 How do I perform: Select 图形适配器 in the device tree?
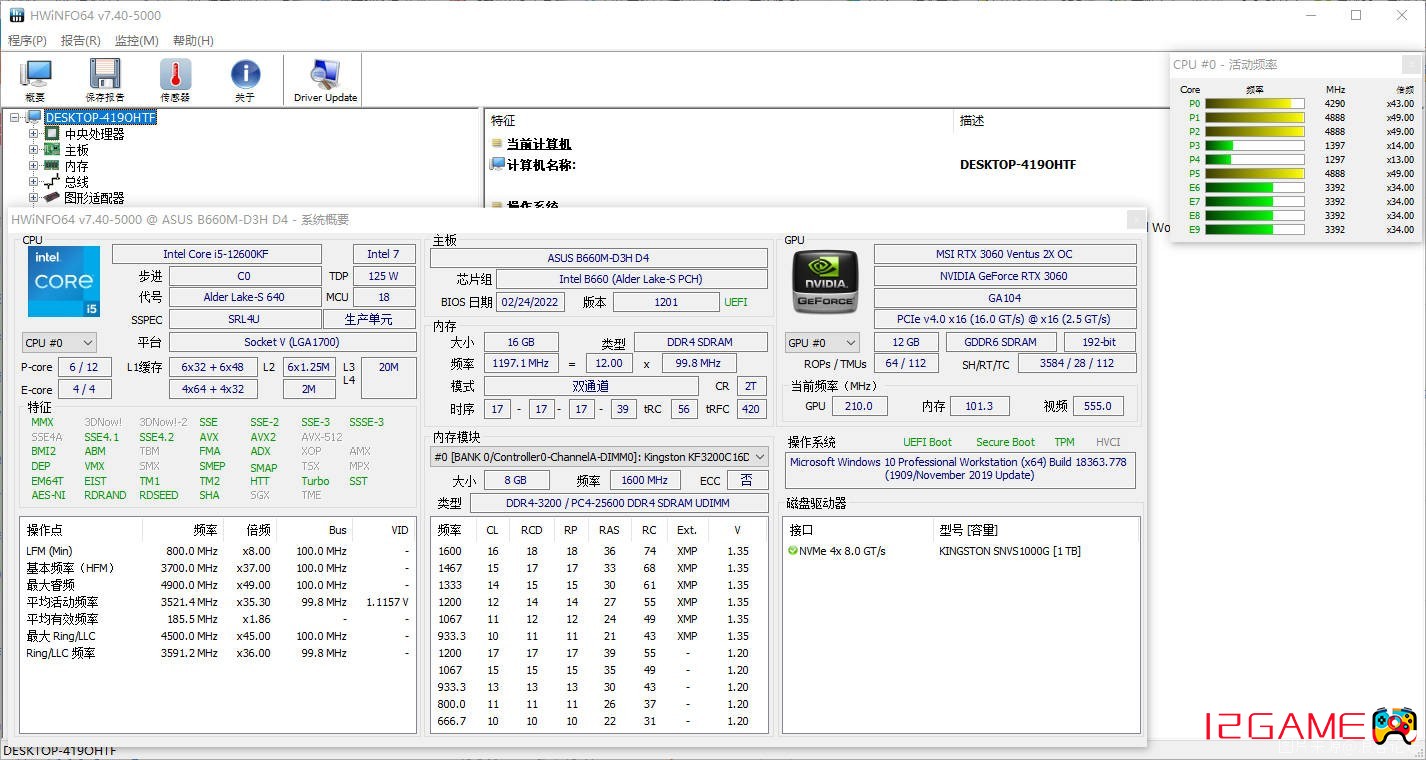[x=95, y=198]
